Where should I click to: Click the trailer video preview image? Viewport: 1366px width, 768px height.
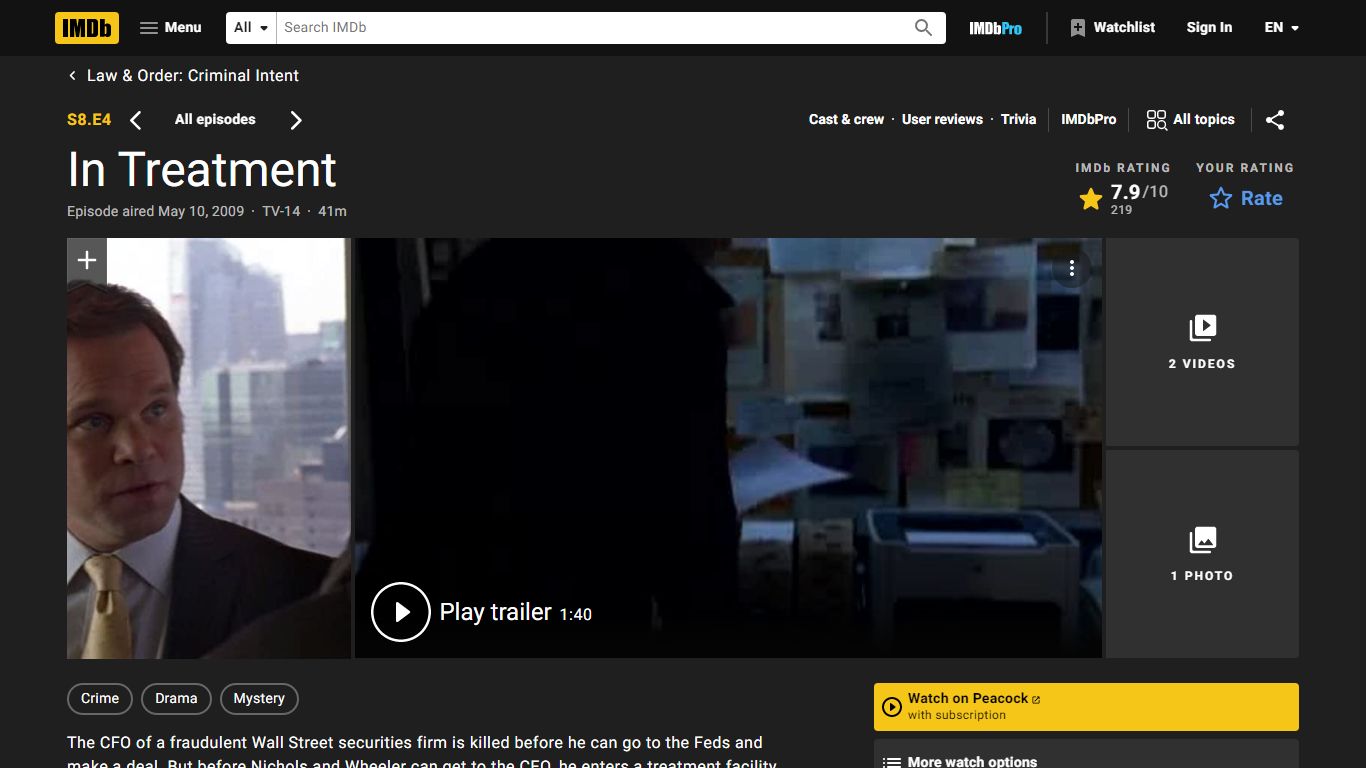click(728, 448)
